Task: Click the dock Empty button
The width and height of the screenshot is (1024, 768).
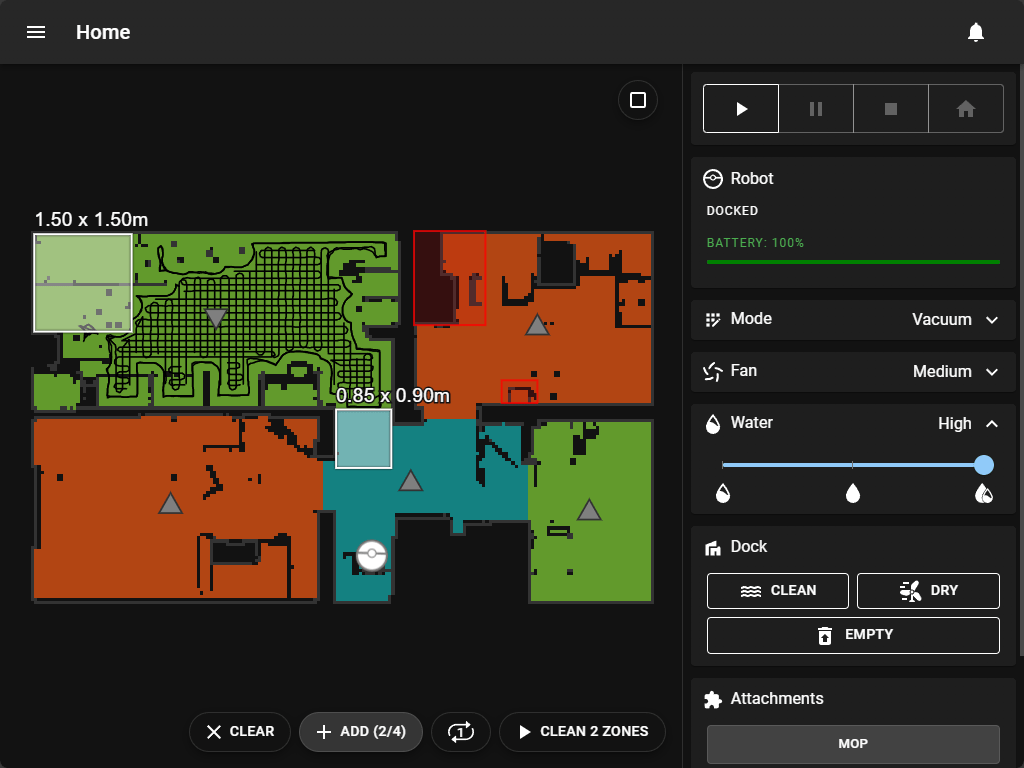Action: tap(853, 635)
